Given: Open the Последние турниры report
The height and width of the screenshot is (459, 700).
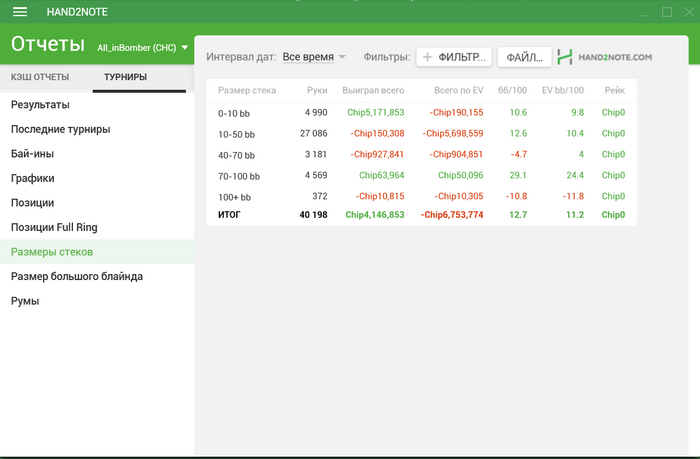Looking at the screenshot, I should coord(97,129).
